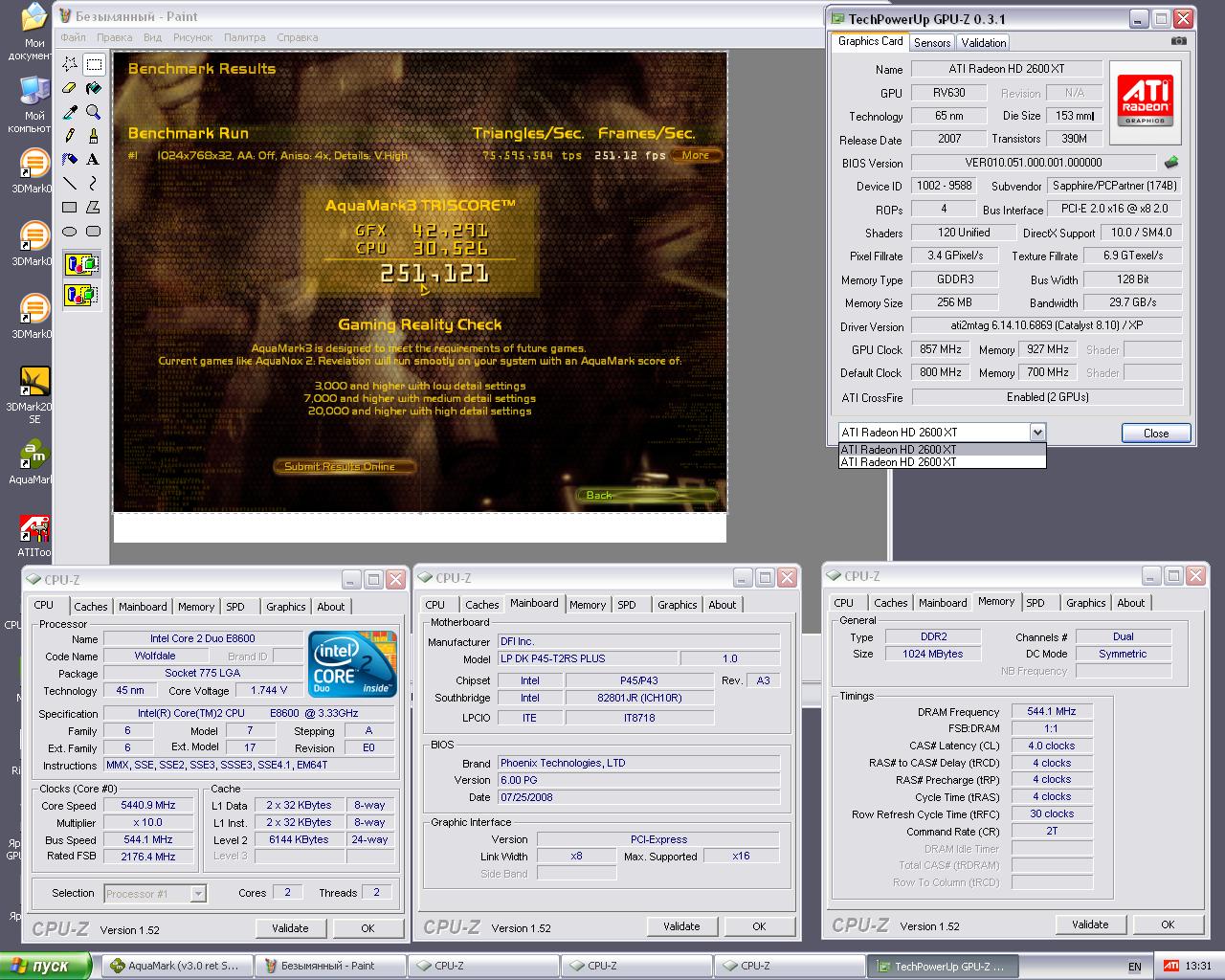This screenshot has width=1225, height=980.
Task: Click the 13:31 clock in the taskbar
Action: 1198,967
